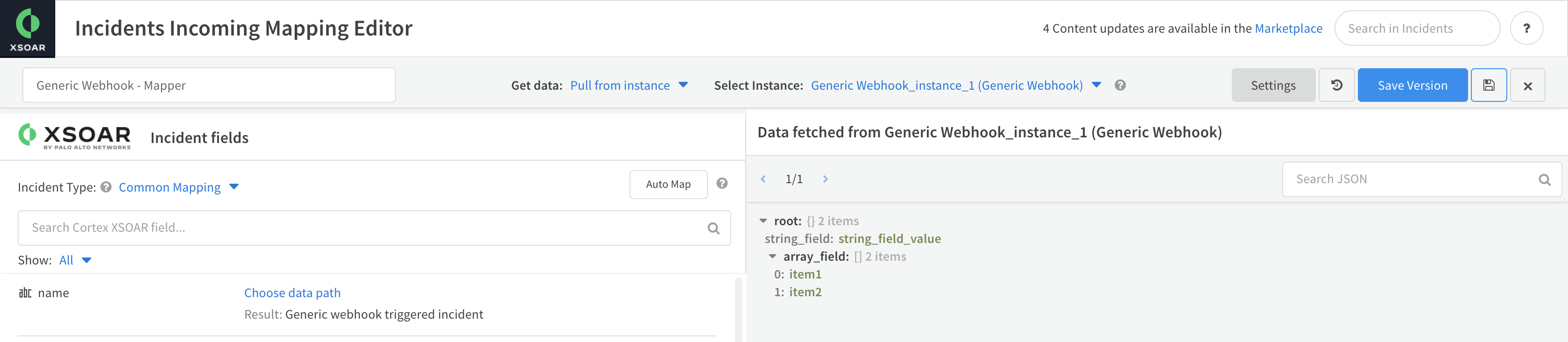
Task: Select item1 value in array_field
Action: (x=805, y=274)
